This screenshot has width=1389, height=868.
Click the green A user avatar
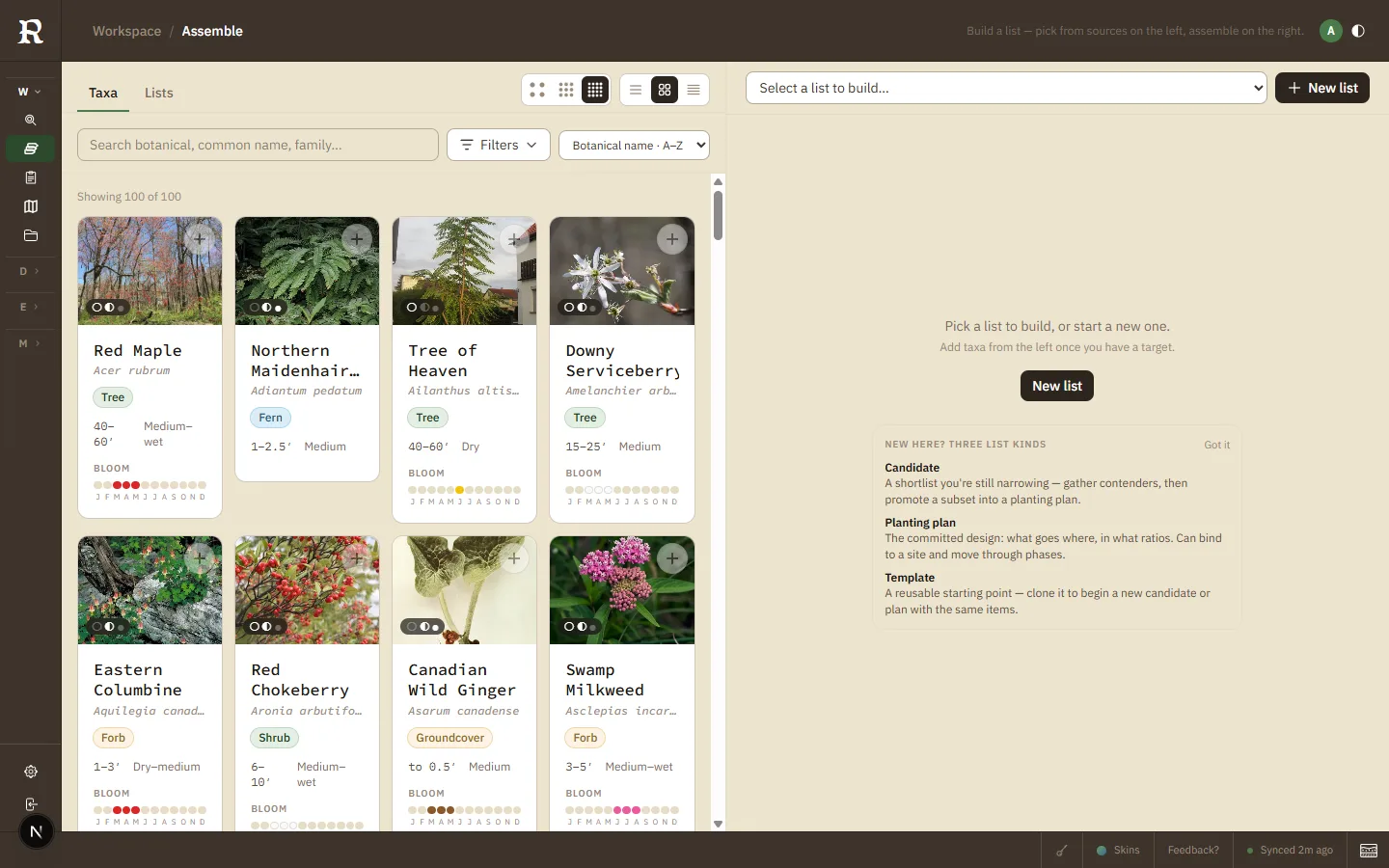(x=1331, y=31)
